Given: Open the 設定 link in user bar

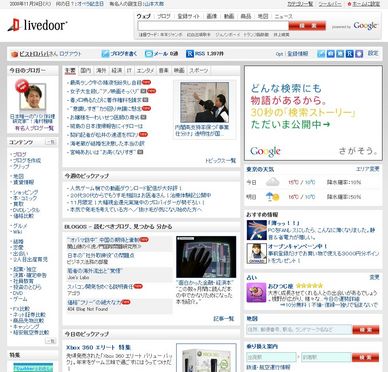Looking at the screenshot, I should (x=373, y=53).
